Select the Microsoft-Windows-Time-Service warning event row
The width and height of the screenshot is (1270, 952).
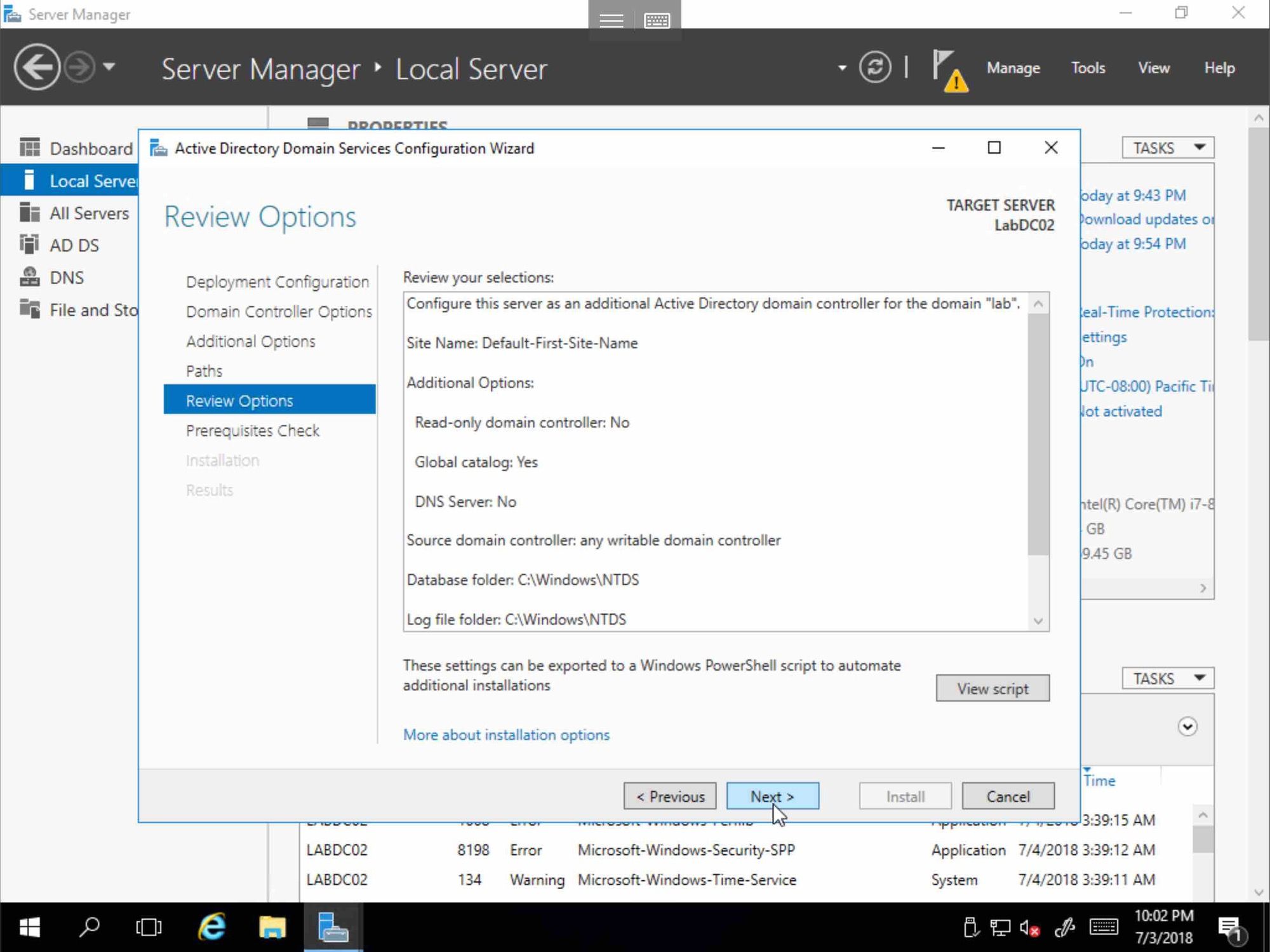[746, 880]
